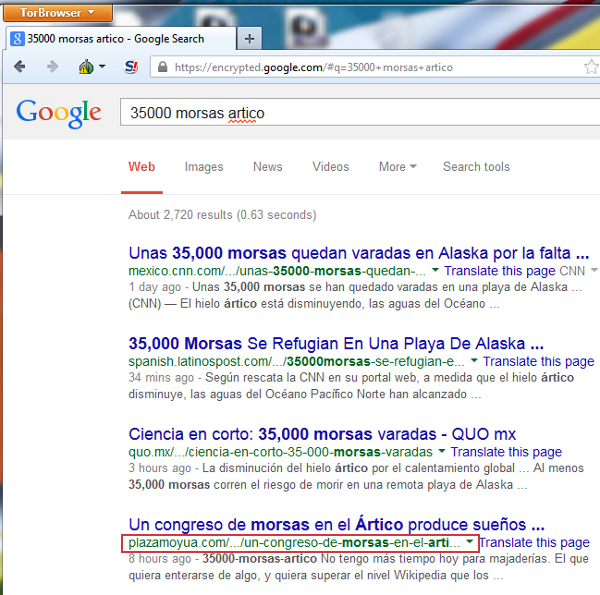Switch to the Images search tab
600x595 pixels.
point(204,167)
